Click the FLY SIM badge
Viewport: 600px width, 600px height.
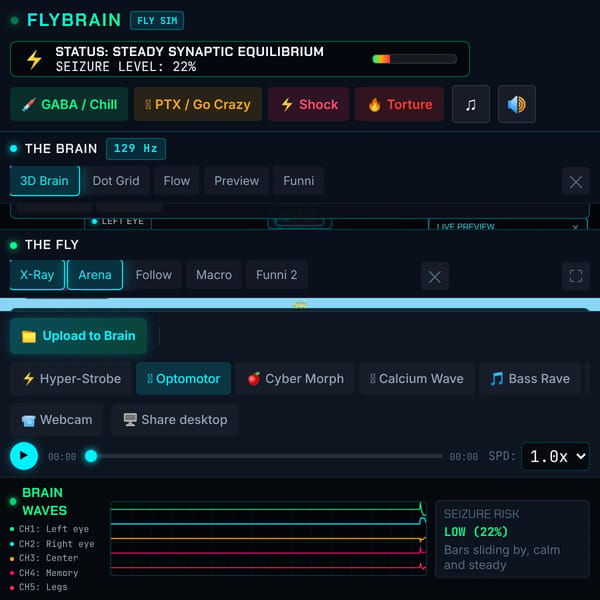point(157,21)
